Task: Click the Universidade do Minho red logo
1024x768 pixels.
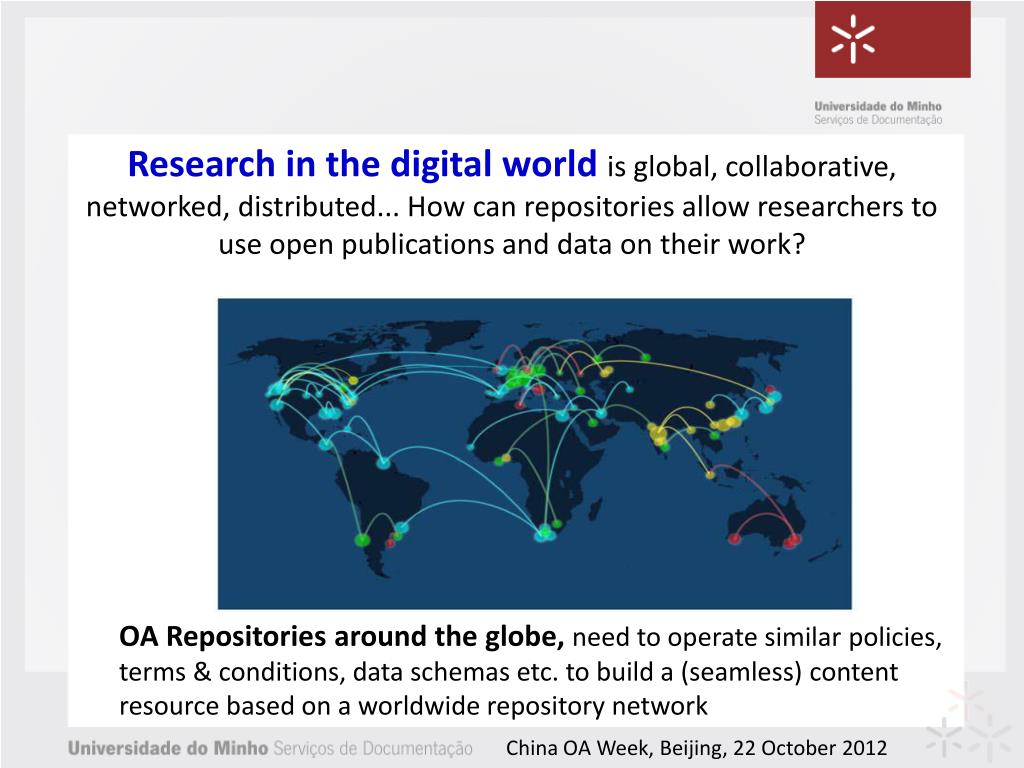Action: (x=892, y=40)
